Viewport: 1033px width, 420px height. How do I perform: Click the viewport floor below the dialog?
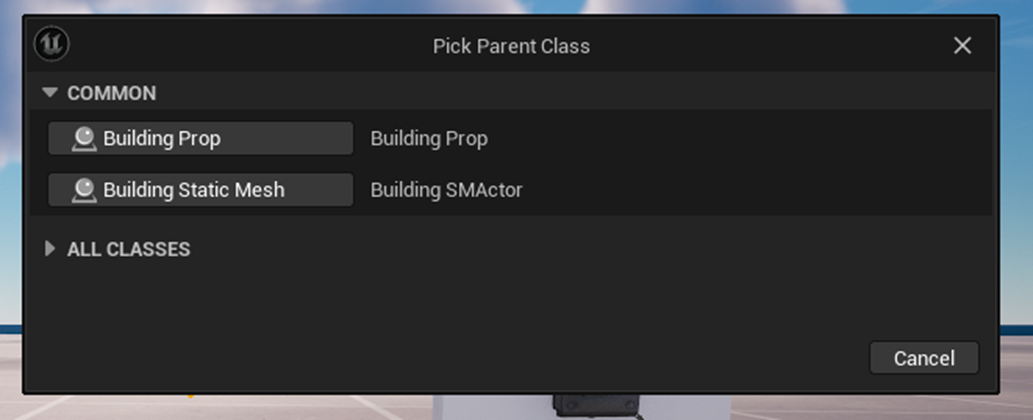click(200, 407)
